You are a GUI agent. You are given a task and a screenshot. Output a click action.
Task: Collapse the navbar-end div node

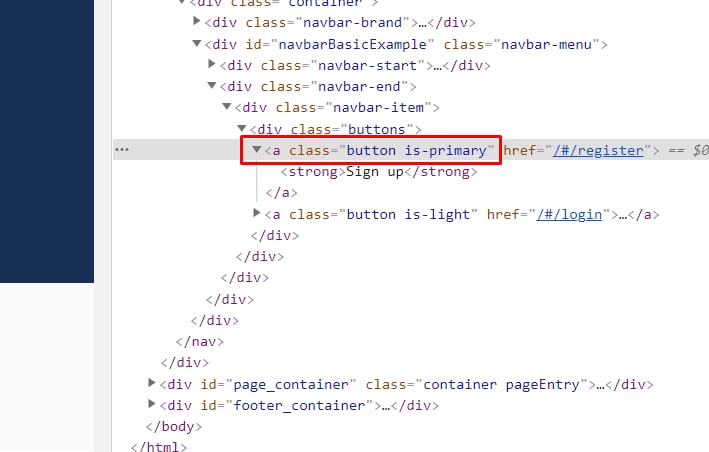point(211,85)
